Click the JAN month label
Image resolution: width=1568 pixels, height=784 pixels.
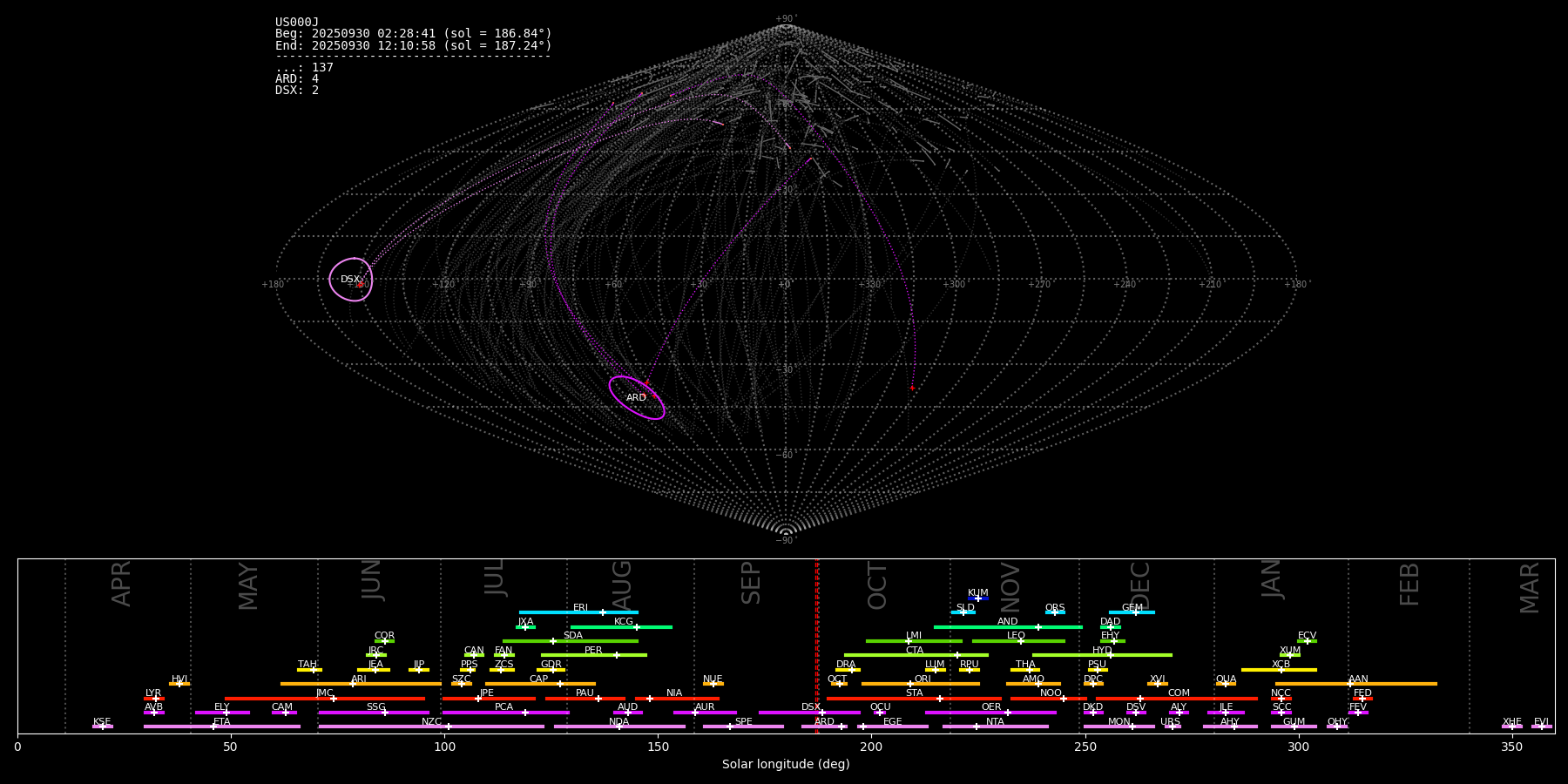1272,579
